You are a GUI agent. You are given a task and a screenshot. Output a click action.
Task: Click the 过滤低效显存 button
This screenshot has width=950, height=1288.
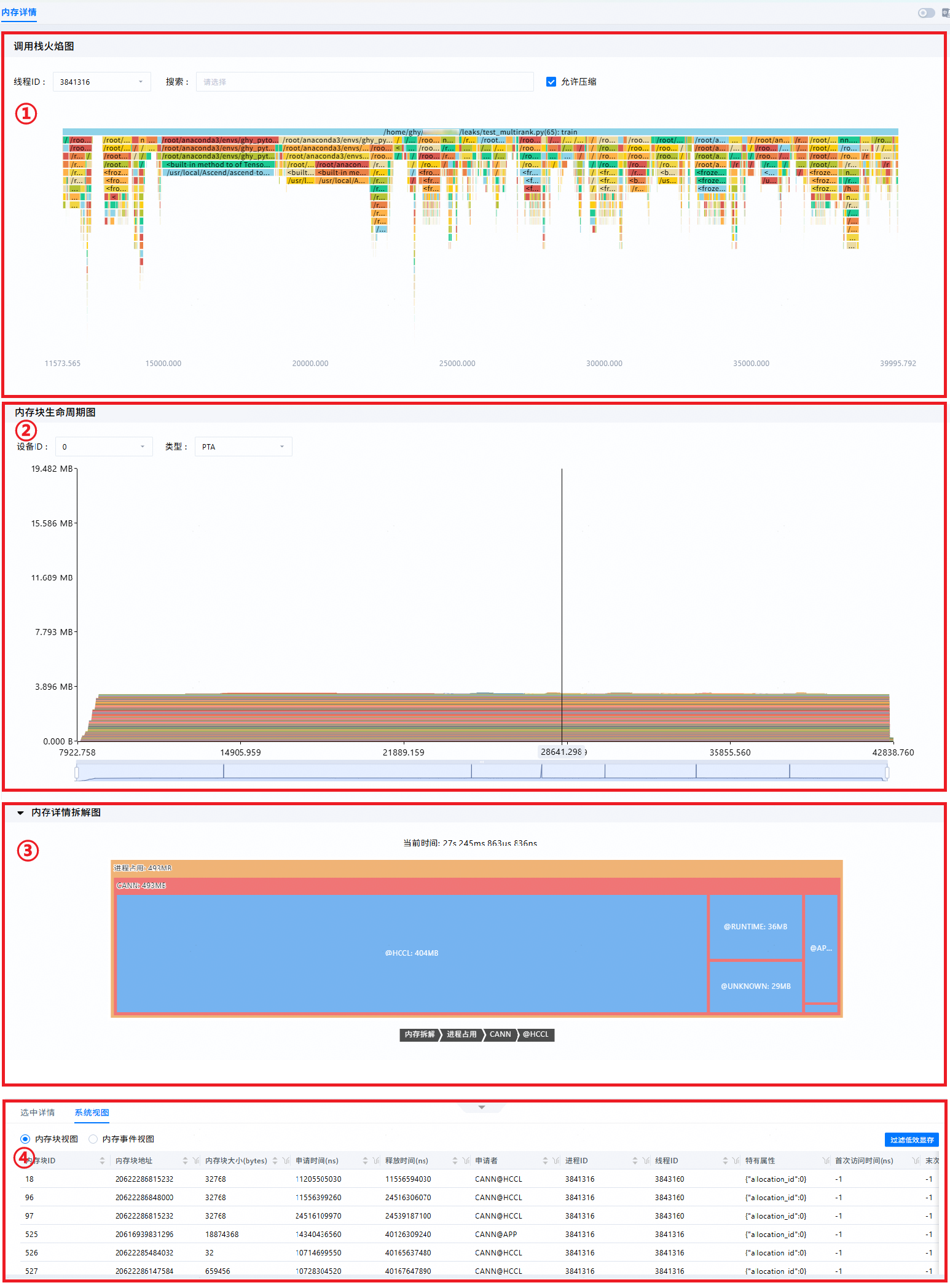pyautogui.click(x=912, y=1139)
